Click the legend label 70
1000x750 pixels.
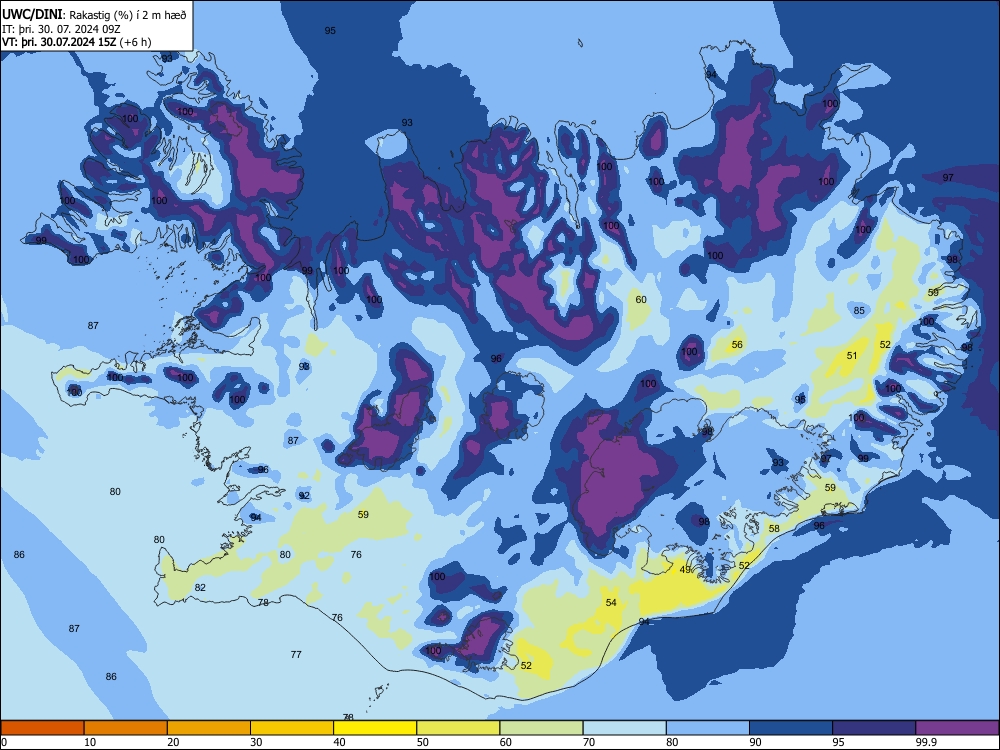pos(589,742)
